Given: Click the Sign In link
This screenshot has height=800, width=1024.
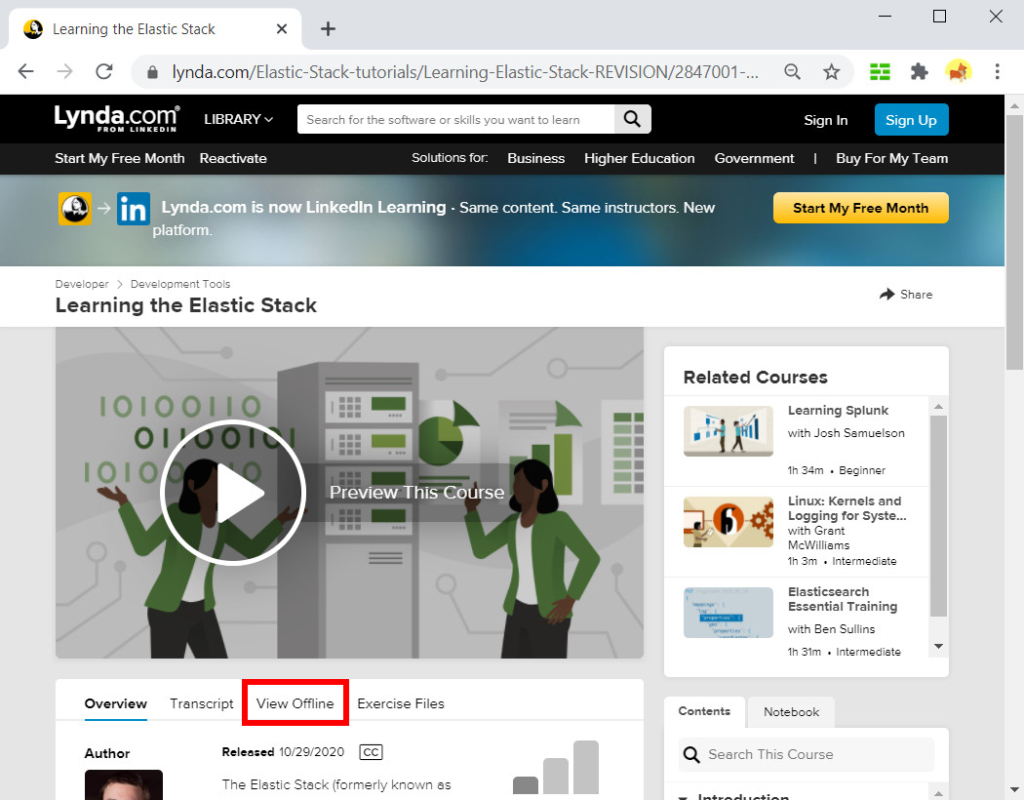Looking at the screenshot, I should 825,120.
